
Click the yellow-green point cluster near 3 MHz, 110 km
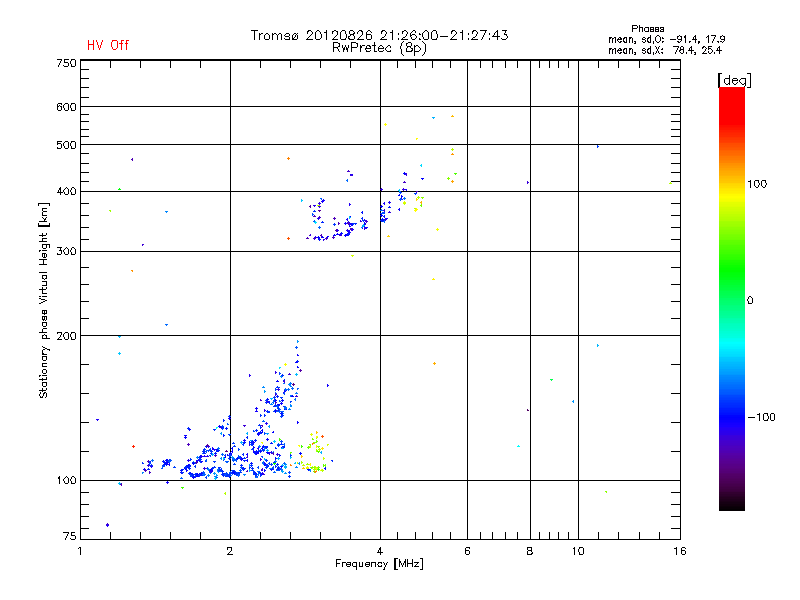click(x=313, y=454)
